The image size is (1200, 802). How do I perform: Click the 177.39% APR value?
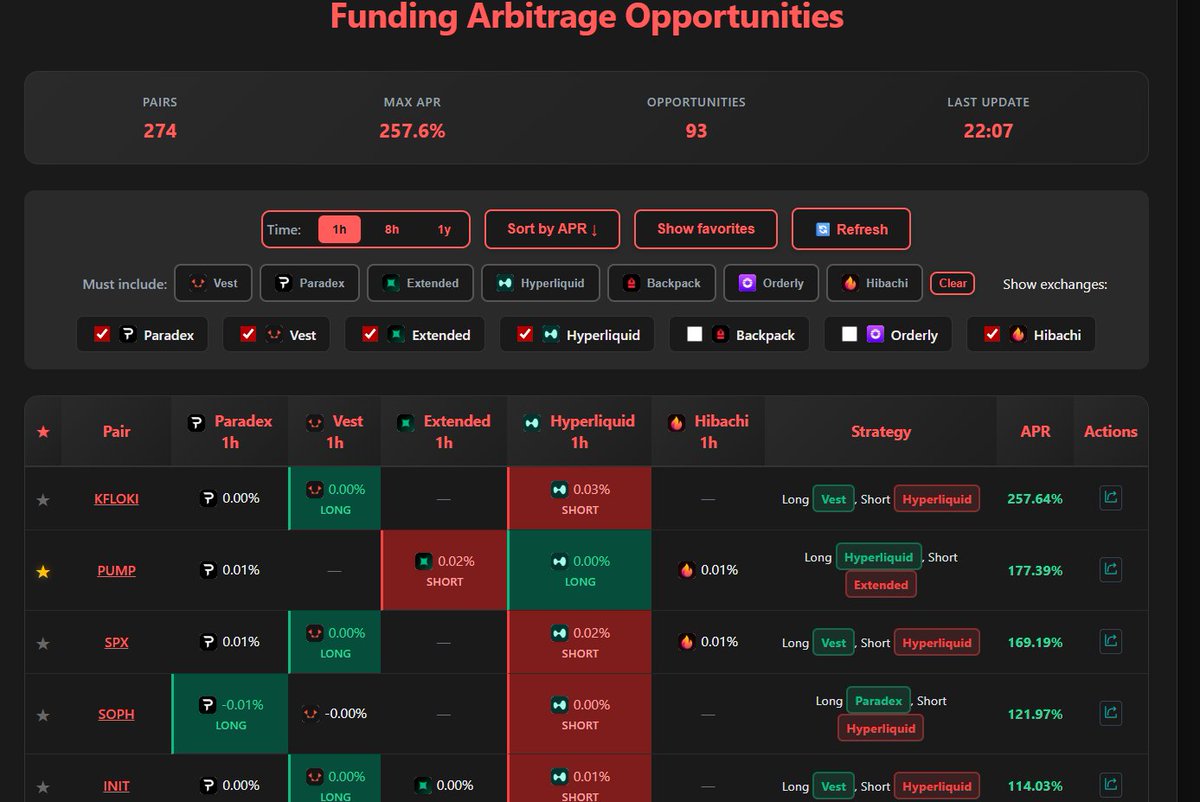1035,571
